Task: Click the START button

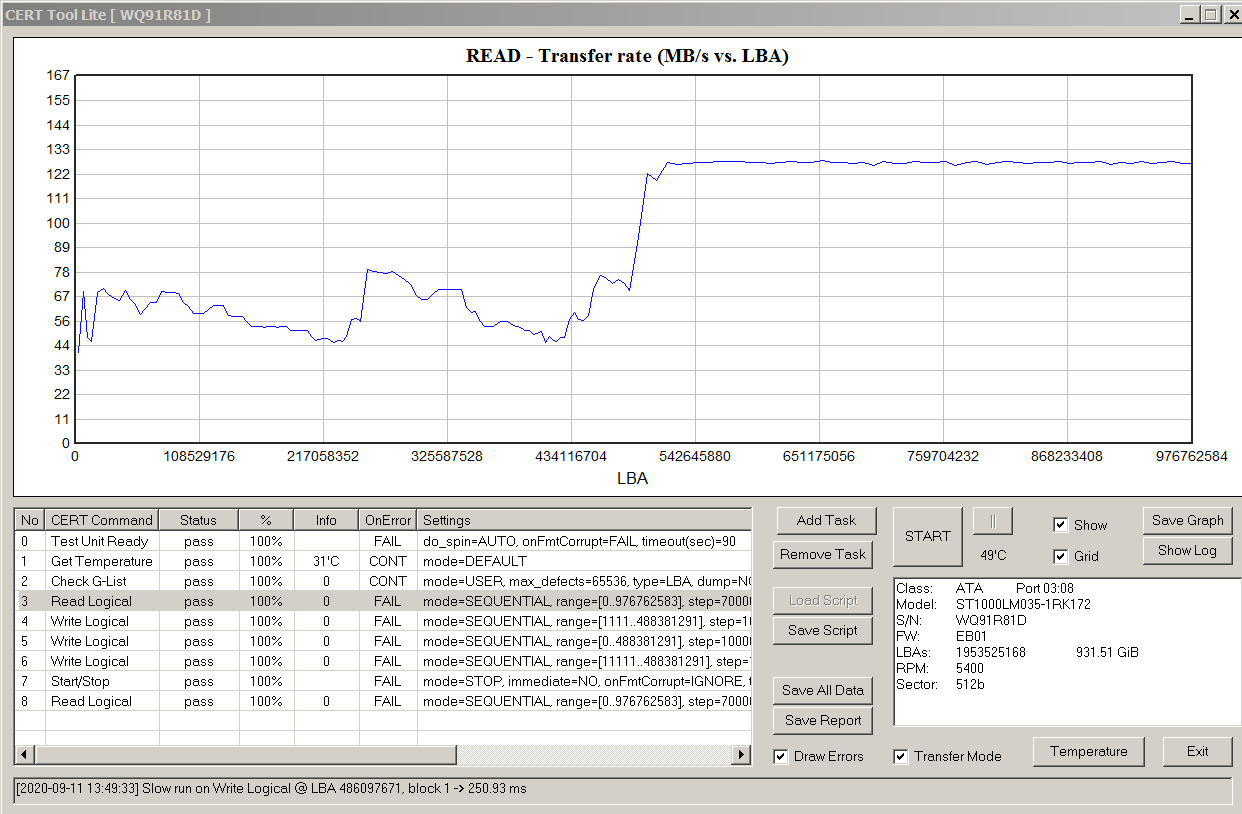Action: (x=928, y=536)
